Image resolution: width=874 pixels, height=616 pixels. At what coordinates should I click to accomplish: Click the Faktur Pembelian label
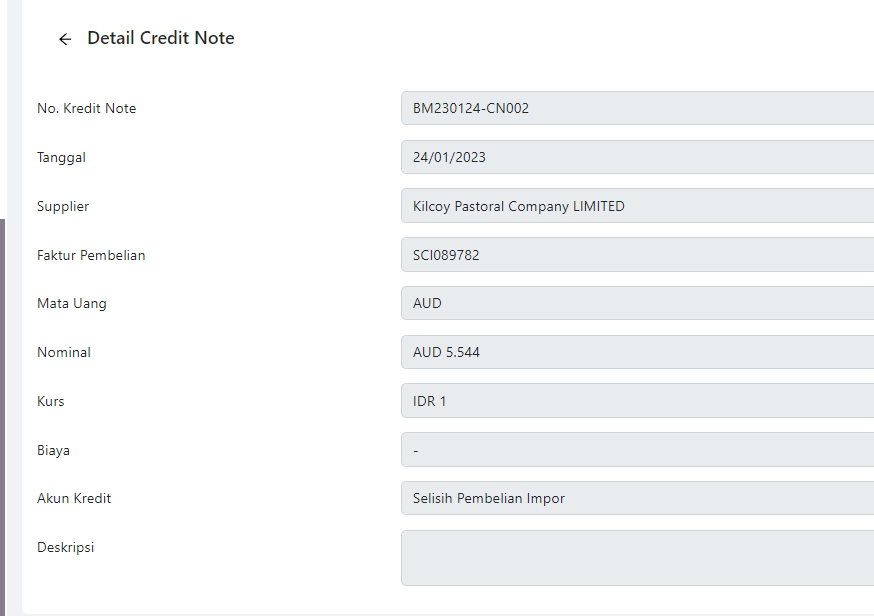click(91, 255)
